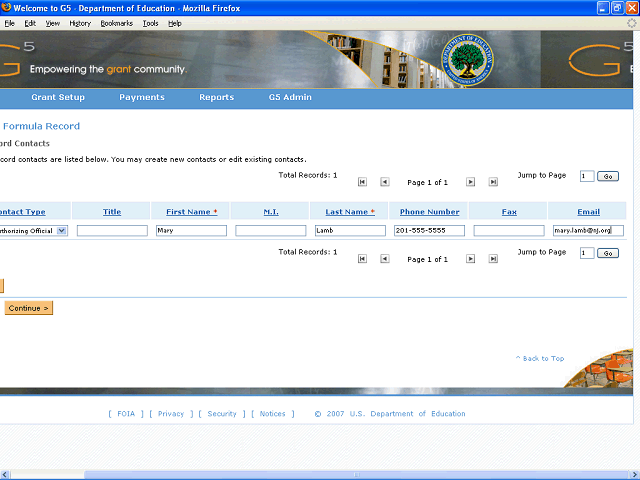Click the top Page 1 of 1 text
Image resolution: width=640 pixels, height=480 pixels.
pos(427,182)
